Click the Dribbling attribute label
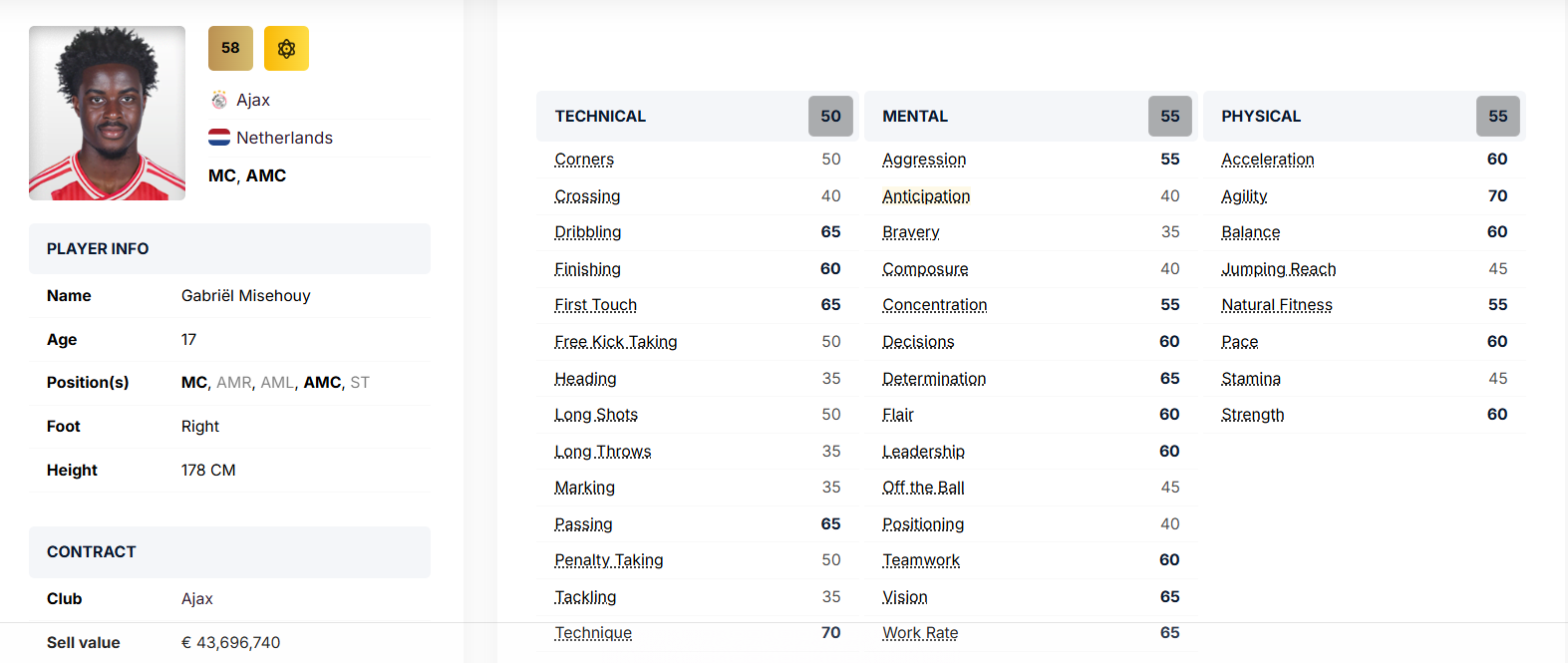Viewport: 1568px width, 663px height. (x=587, y=232)
